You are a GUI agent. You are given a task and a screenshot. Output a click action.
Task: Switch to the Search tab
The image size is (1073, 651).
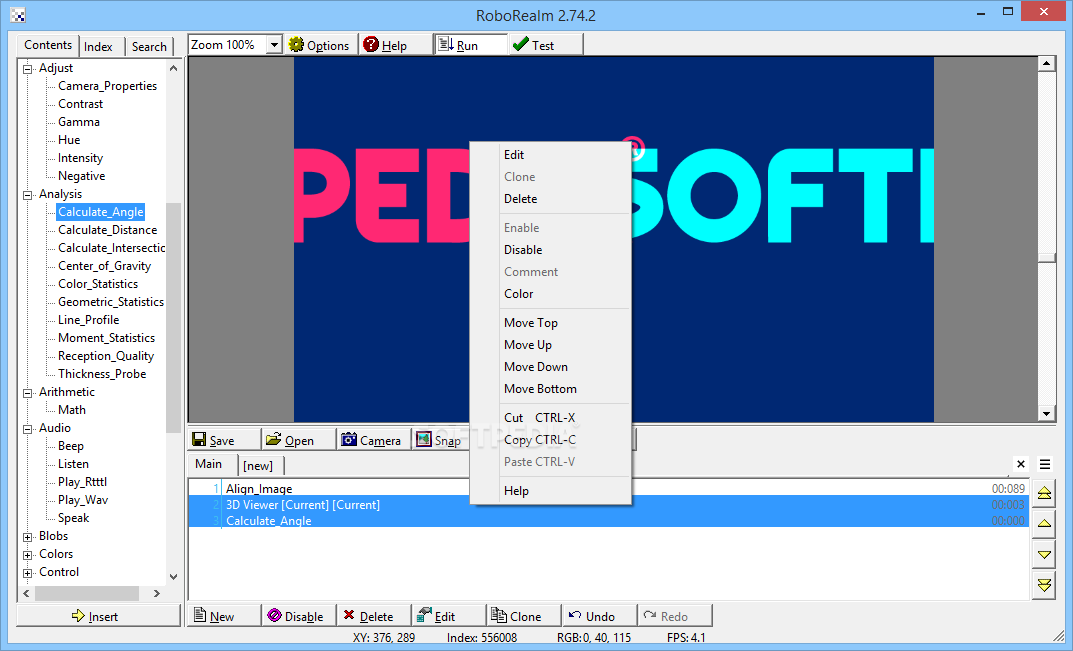coord(149,47)
